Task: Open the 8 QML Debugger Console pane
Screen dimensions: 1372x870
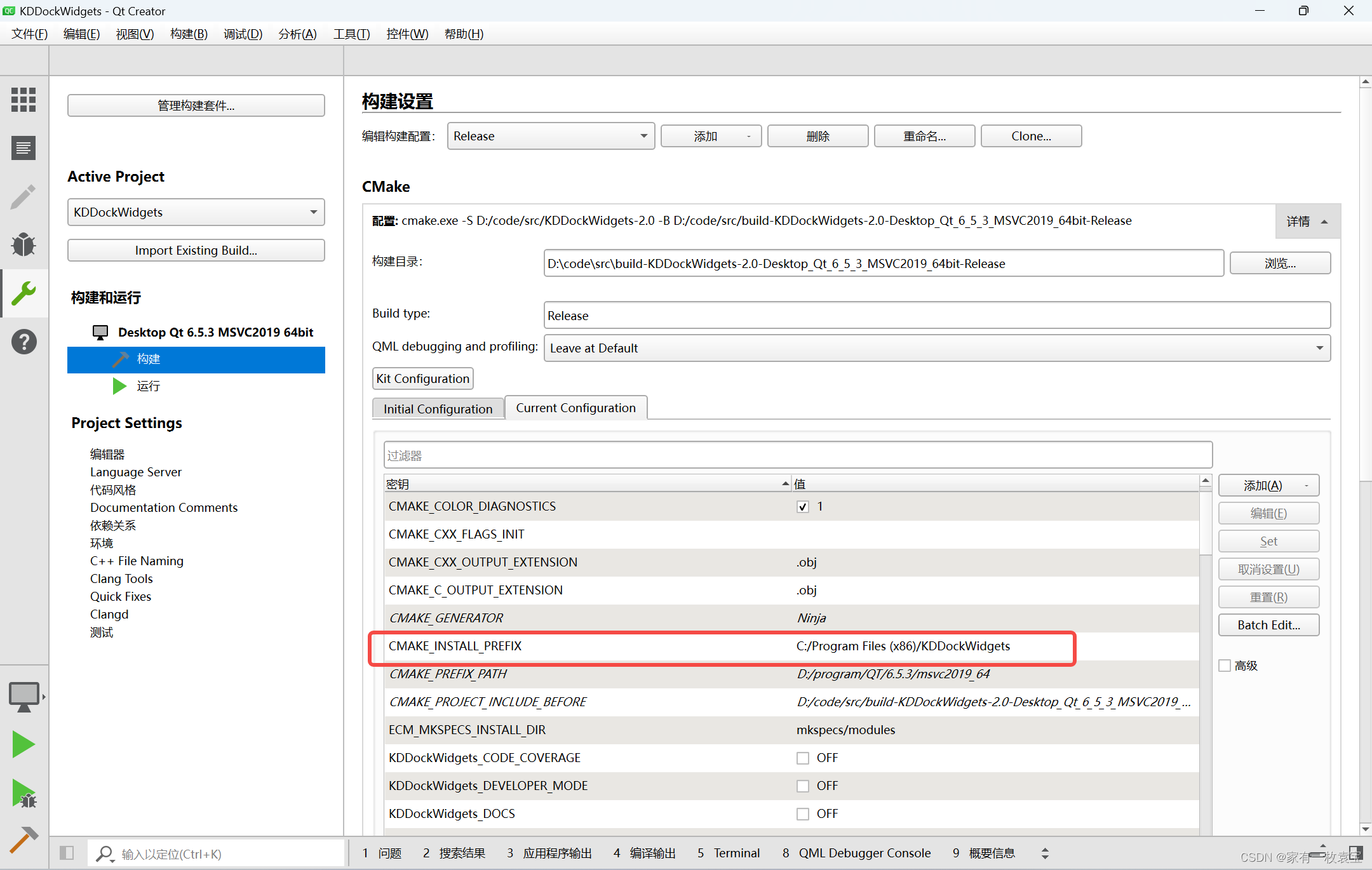Action: point(856,853)
